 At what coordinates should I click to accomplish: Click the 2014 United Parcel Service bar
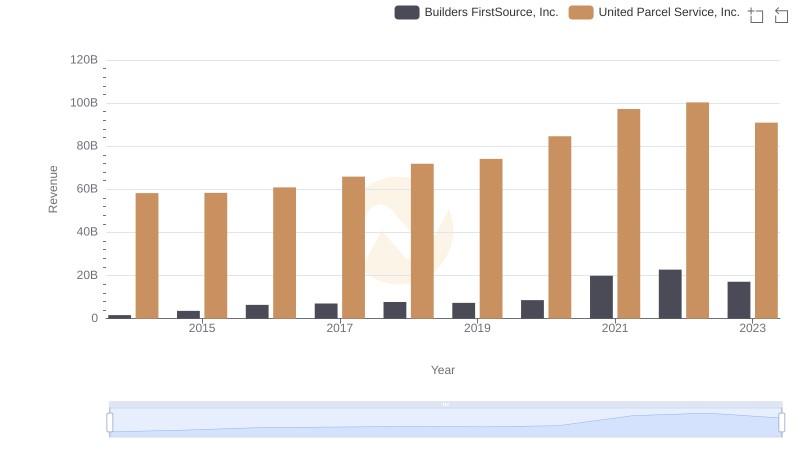point(147,256)
